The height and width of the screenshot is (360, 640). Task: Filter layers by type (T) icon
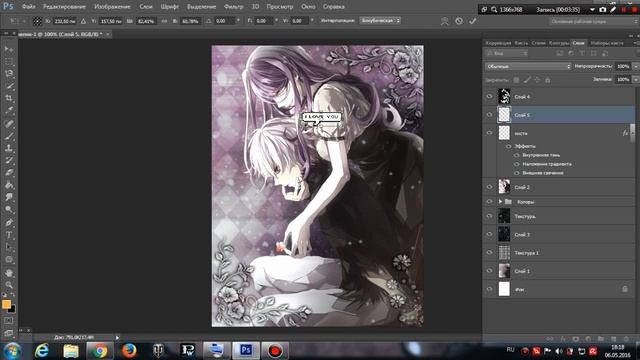[582, 53]
